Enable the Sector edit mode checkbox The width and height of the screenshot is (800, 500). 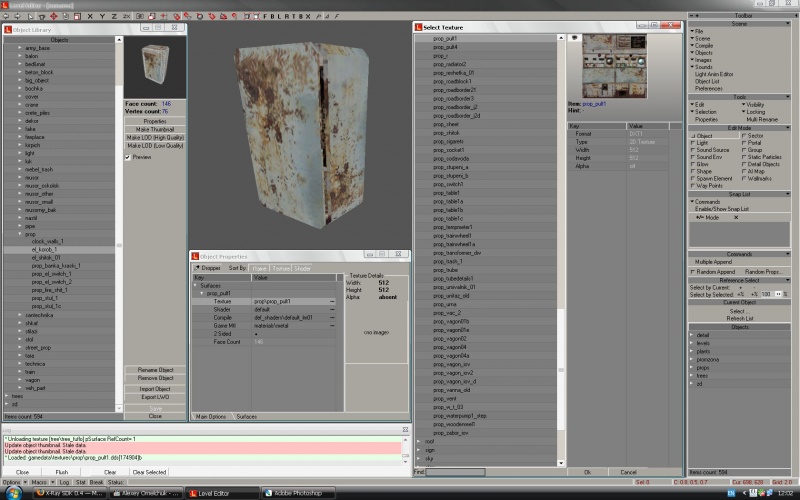click(x=745, y=135)
